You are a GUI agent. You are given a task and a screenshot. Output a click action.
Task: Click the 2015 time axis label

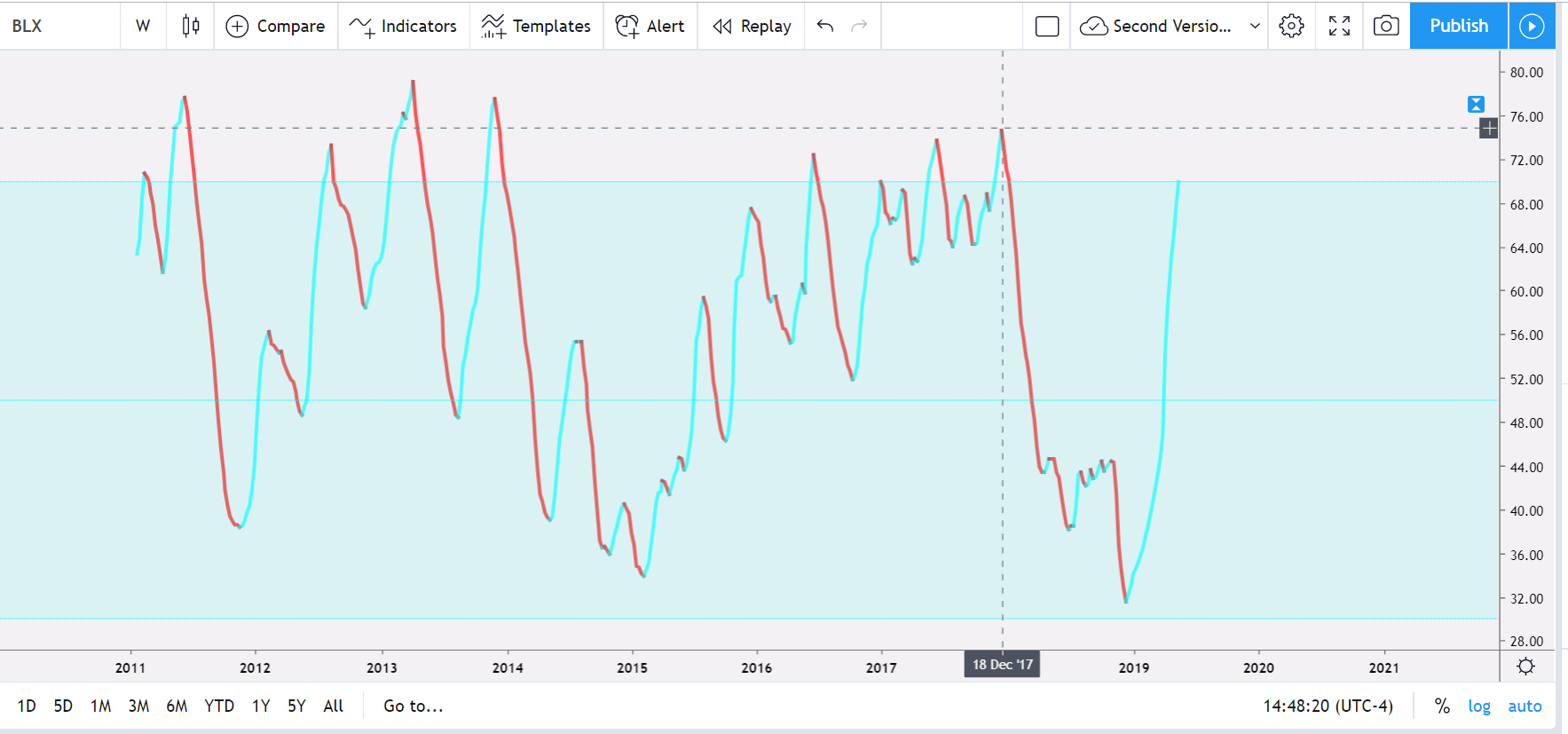(632, 668)
